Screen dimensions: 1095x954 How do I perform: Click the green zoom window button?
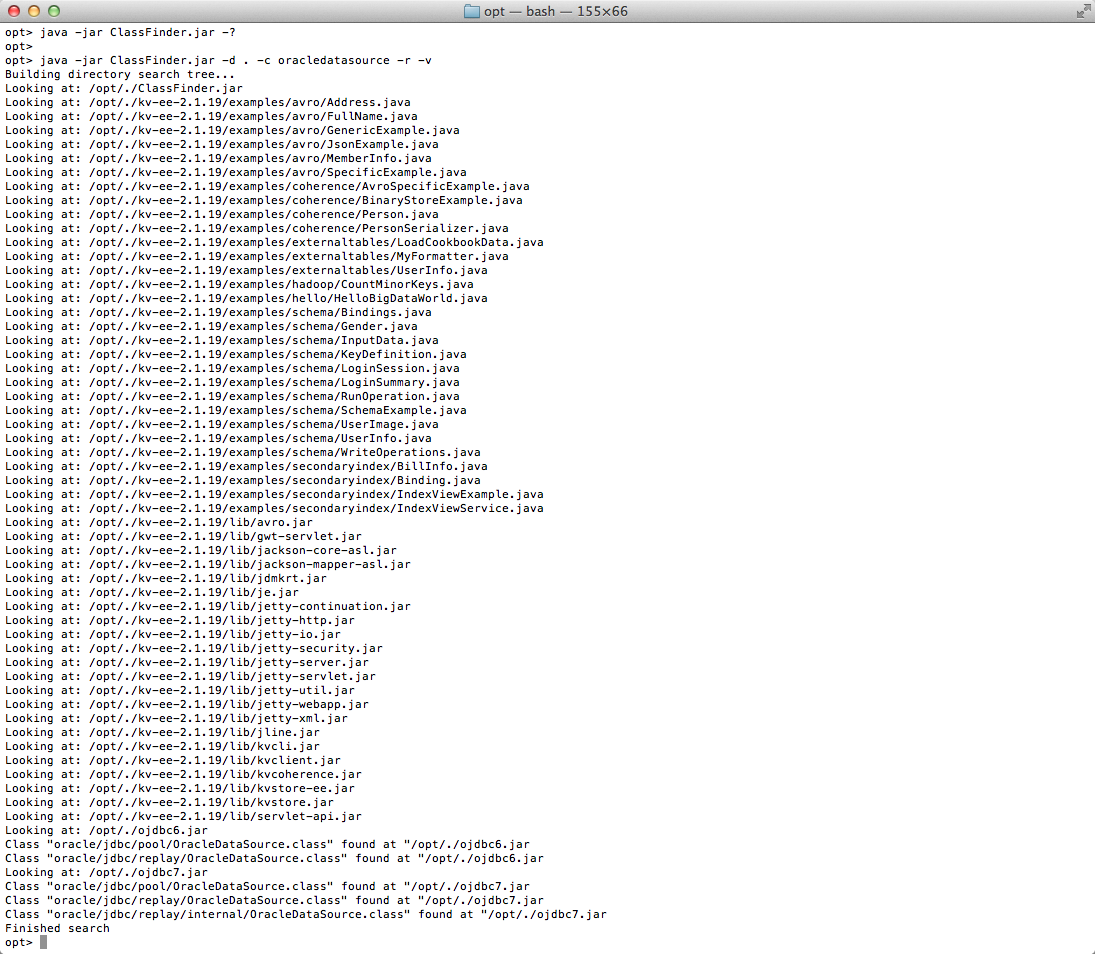[x=54, y=11]
